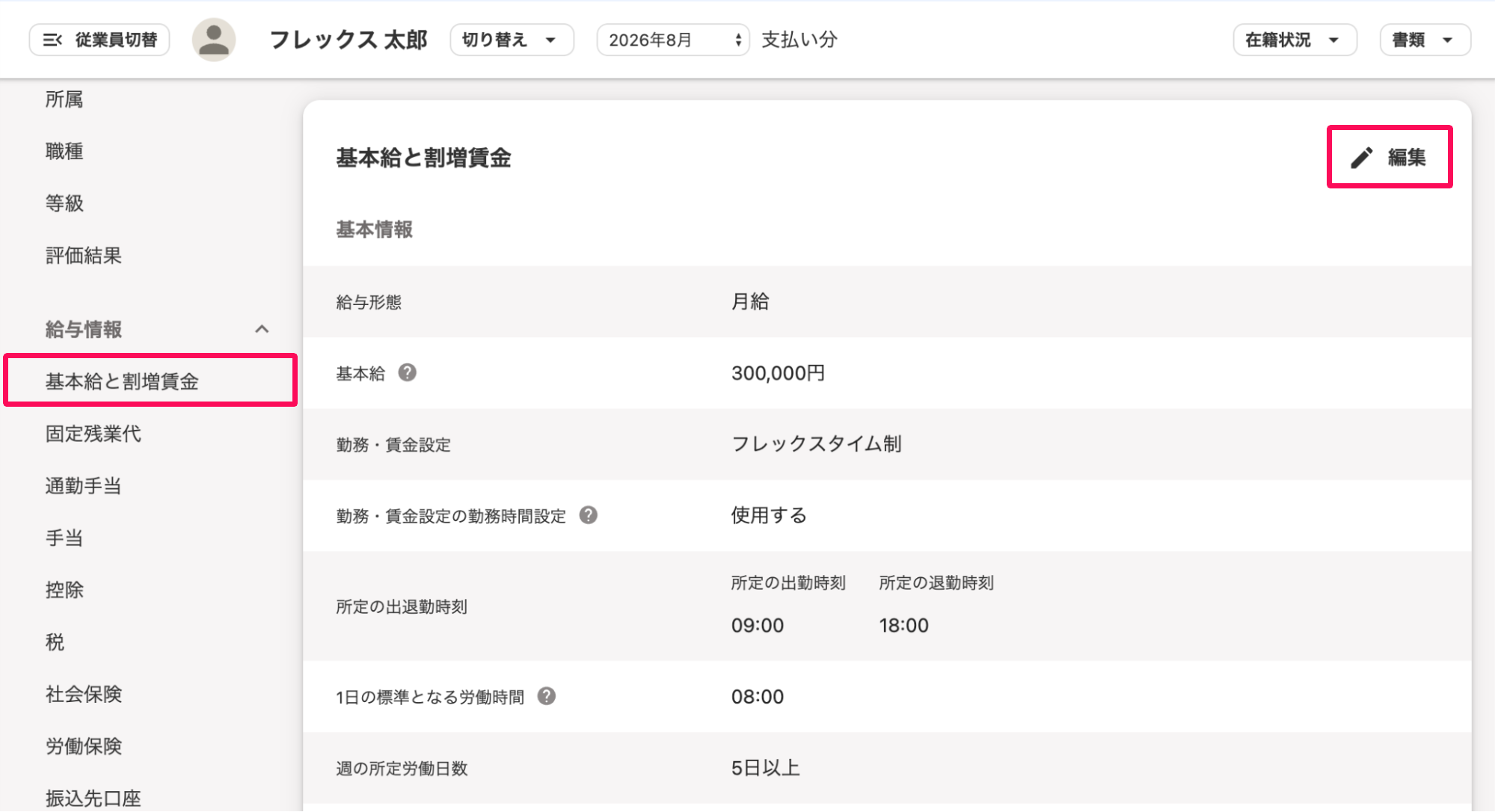Click the employee avatar icon
The width and height of the screenshot is (1495, 812).
[214, 40]
